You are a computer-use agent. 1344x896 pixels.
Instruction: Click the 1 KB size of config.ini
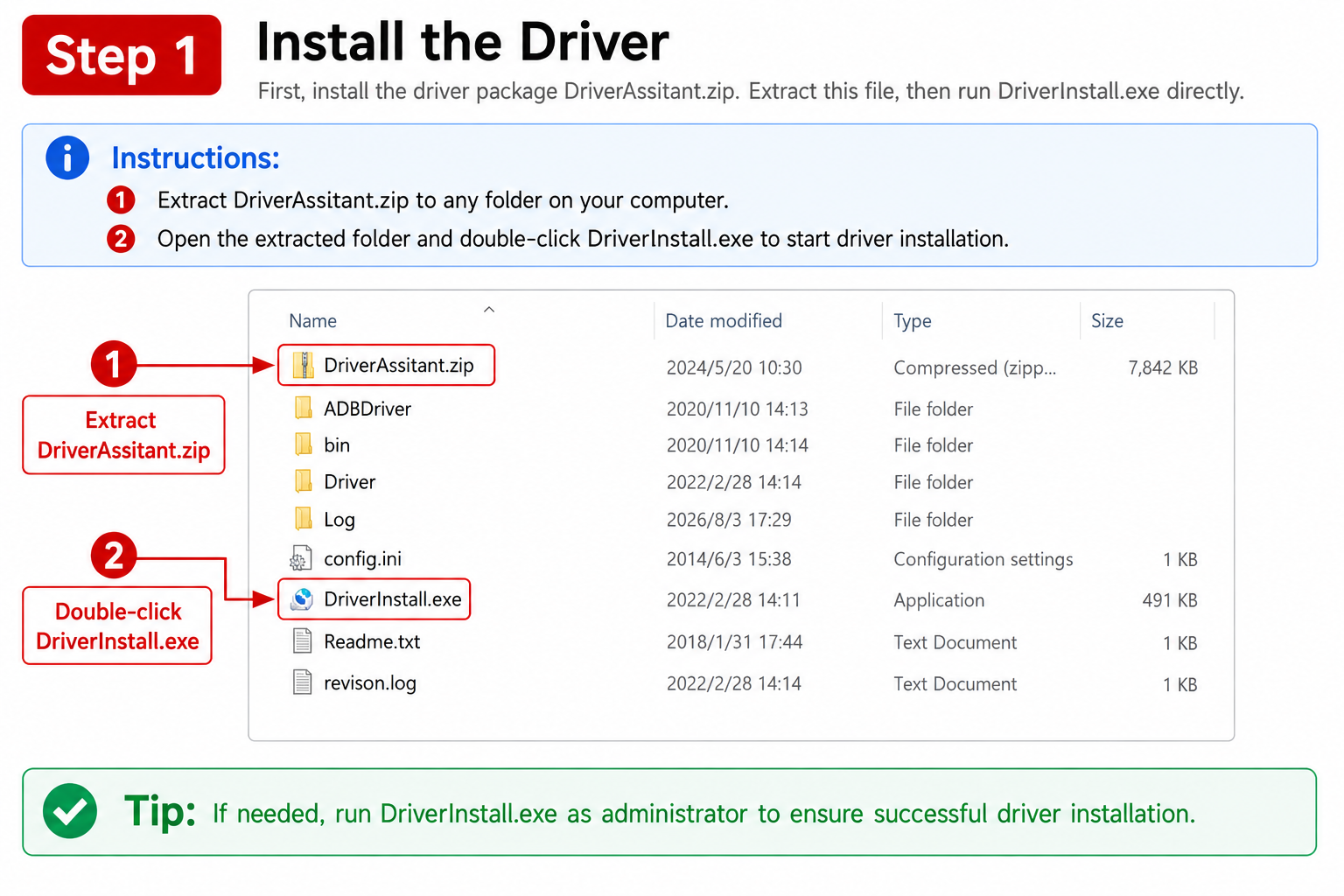click(1180, 559)
